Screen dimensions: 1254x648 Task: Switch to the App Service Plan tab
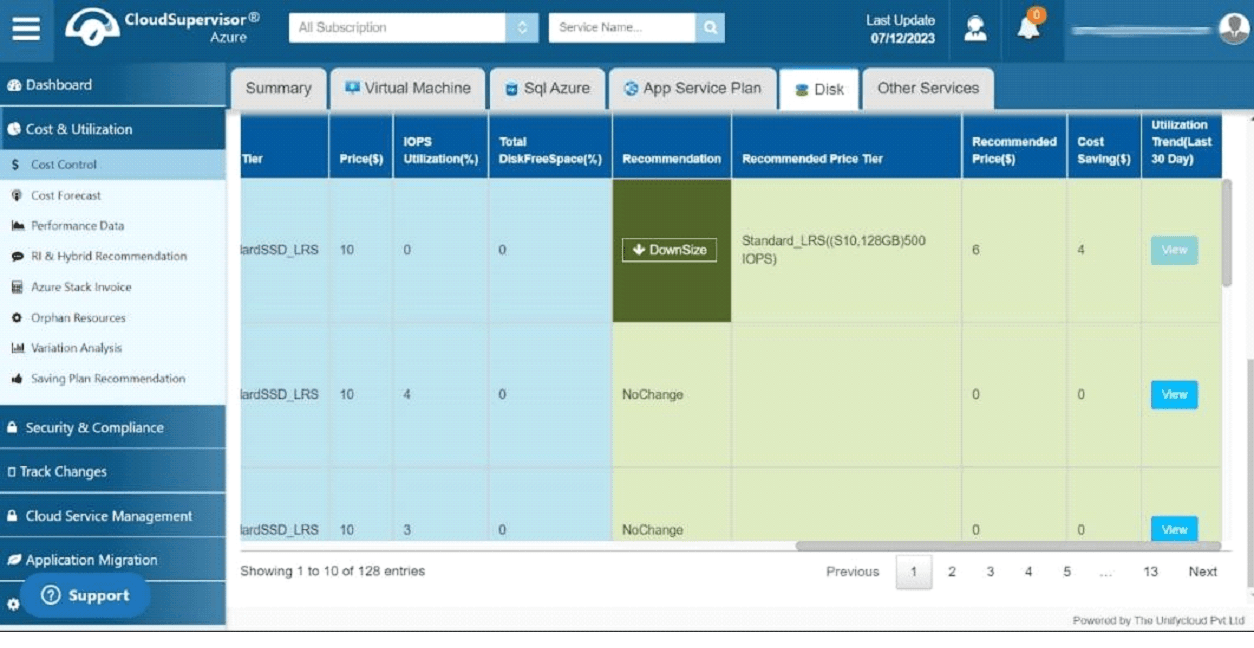tap(692, 88)
